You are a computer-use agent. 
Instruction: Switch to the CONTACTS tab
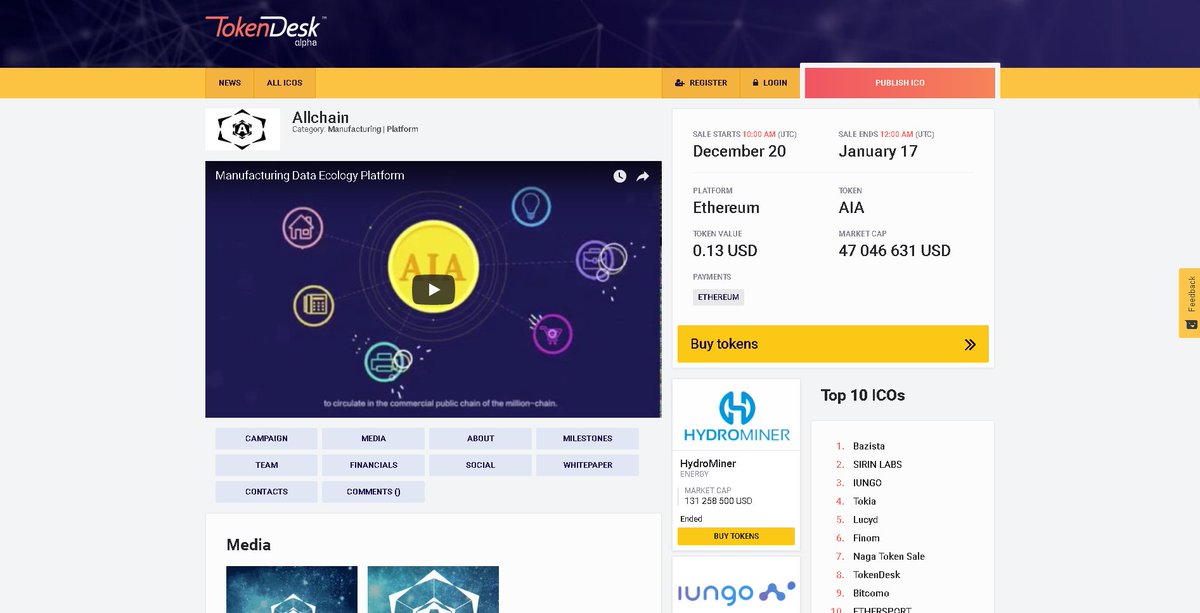[266, 492]
